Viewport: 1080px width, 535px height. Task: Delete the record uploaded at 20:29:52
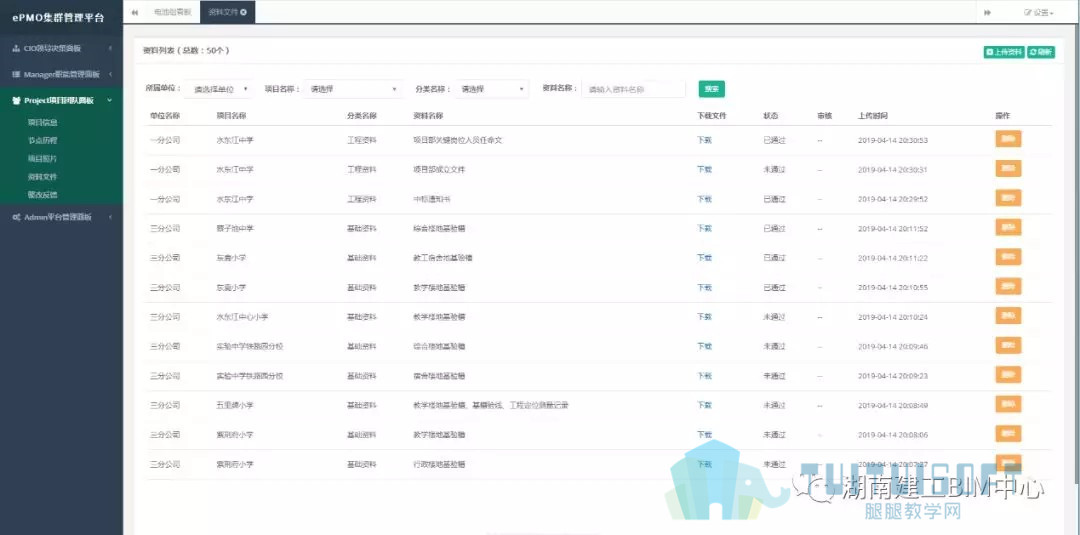1008,198
